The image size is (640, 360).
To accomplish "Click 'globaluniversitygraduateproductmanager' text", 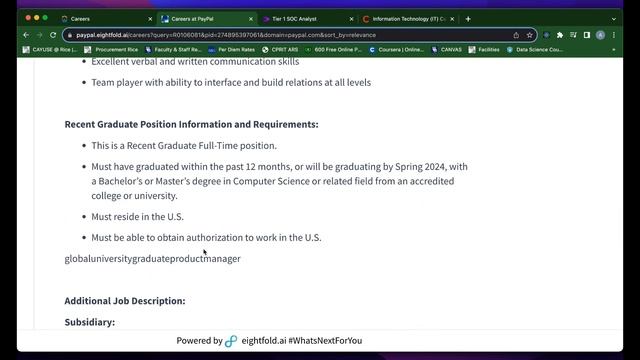I will point(153,259).
